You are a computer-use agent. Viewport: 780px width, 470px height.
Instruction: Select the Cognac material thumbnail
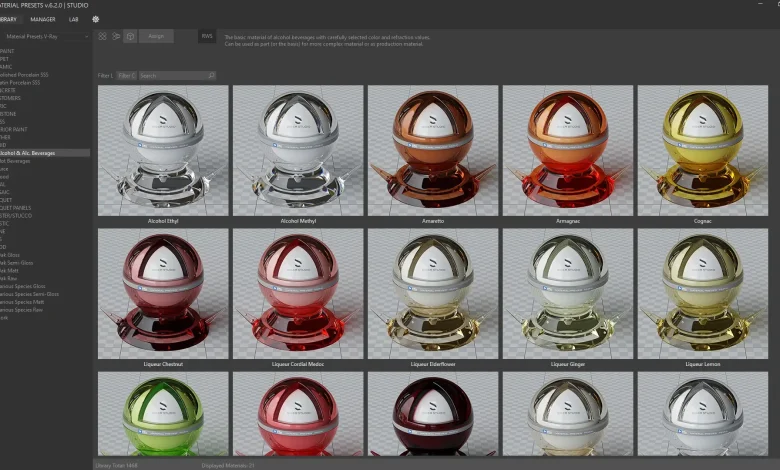[703, 151]
